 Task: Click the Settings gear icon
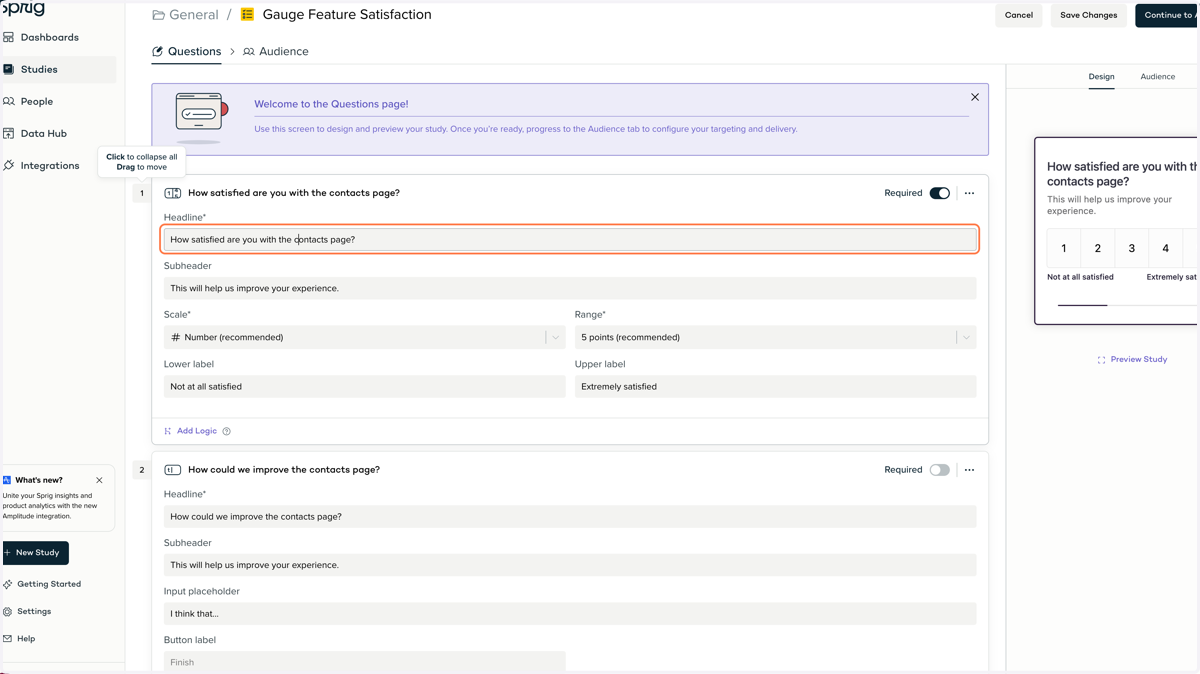8,611
